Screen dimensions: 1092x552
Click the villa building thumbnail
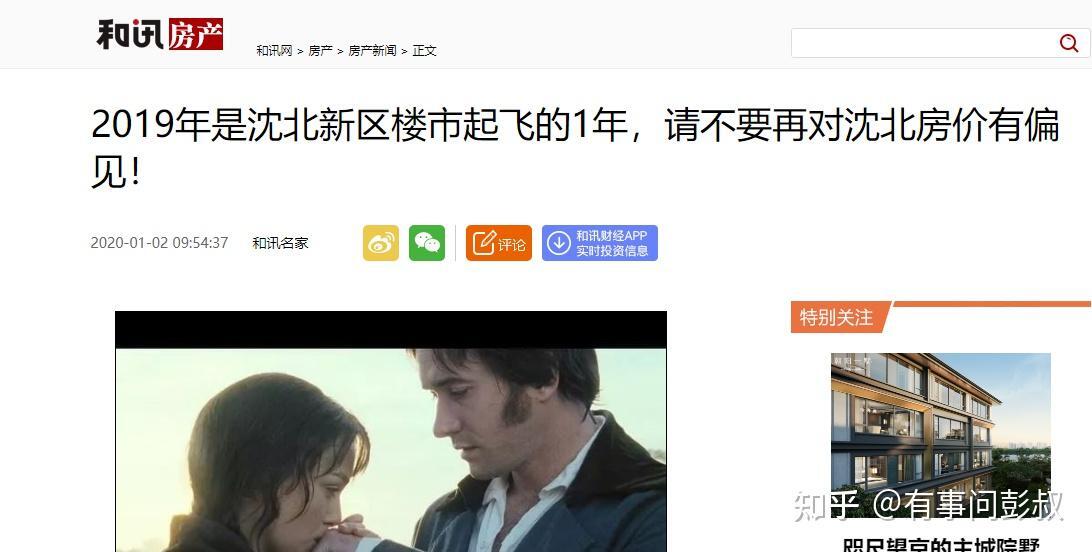[941, 435]
